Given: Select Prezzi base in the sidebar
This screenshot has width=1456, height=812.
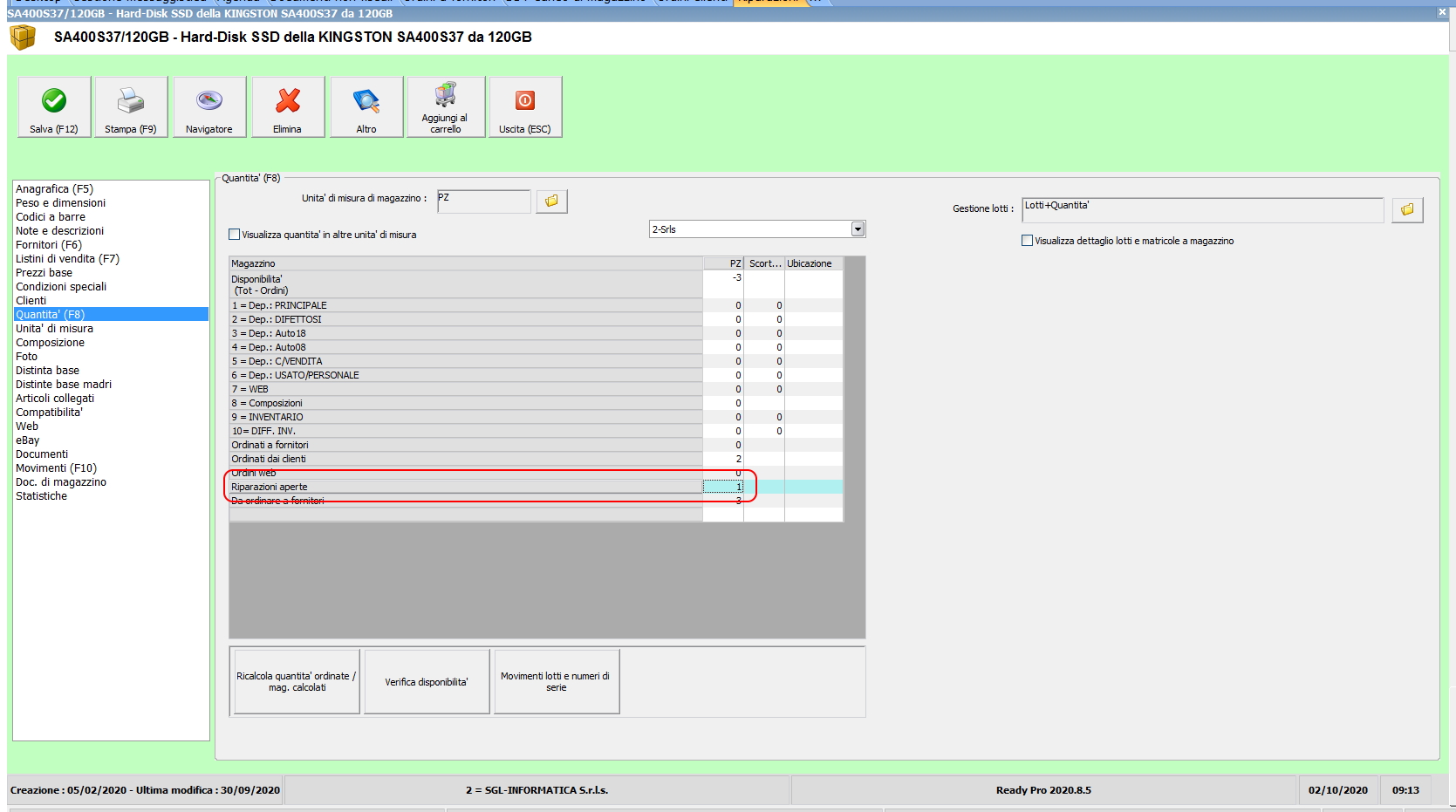Looking at the screenshot, I should tap(44, 272).
